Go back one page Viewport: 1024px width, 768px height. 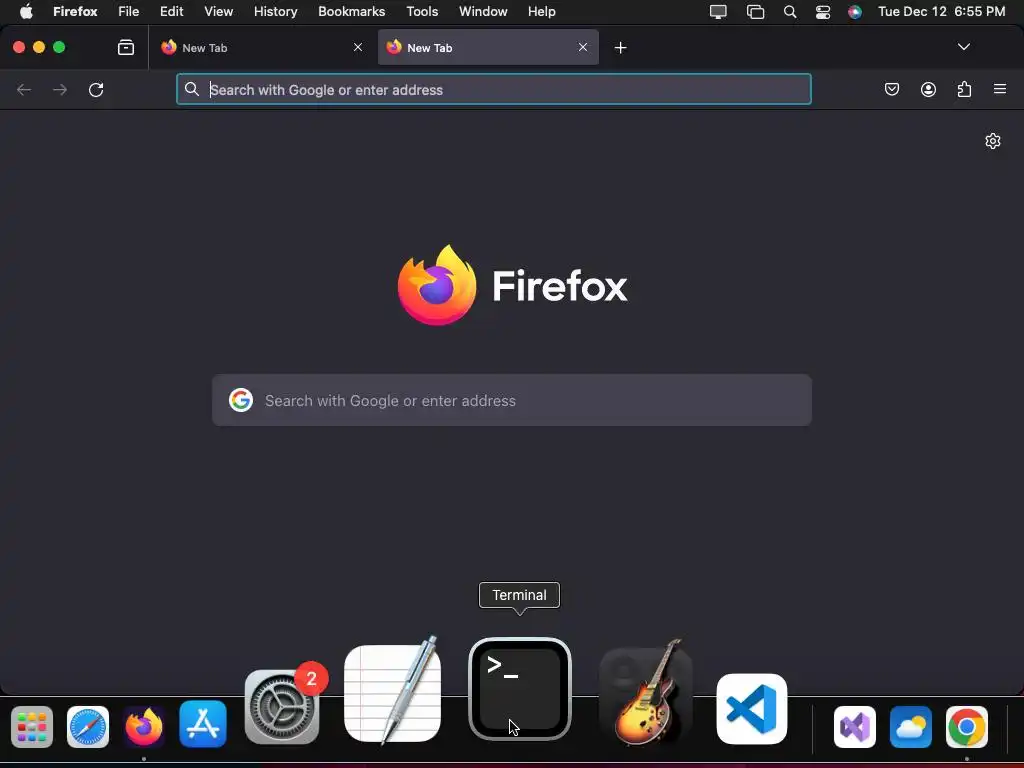point(24,89)
